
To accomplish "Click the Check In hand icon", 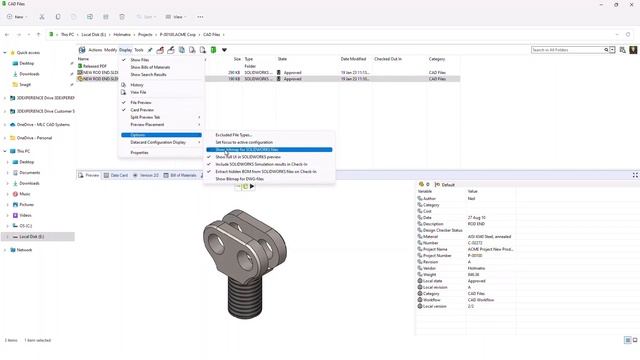I will coord(171,50).
